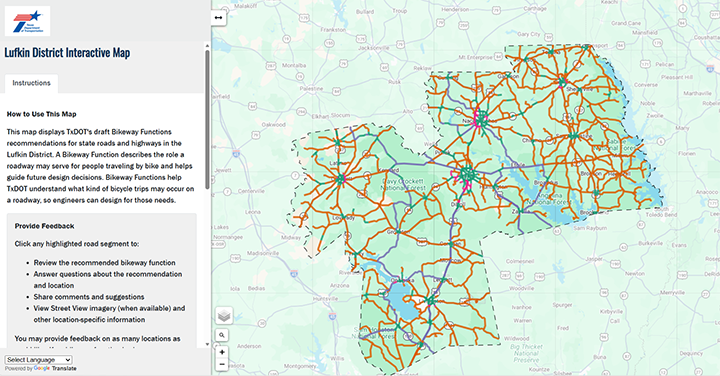Click the Lufkin District Interactive Map title
720x376 pixels.
[x=67, y=53]
